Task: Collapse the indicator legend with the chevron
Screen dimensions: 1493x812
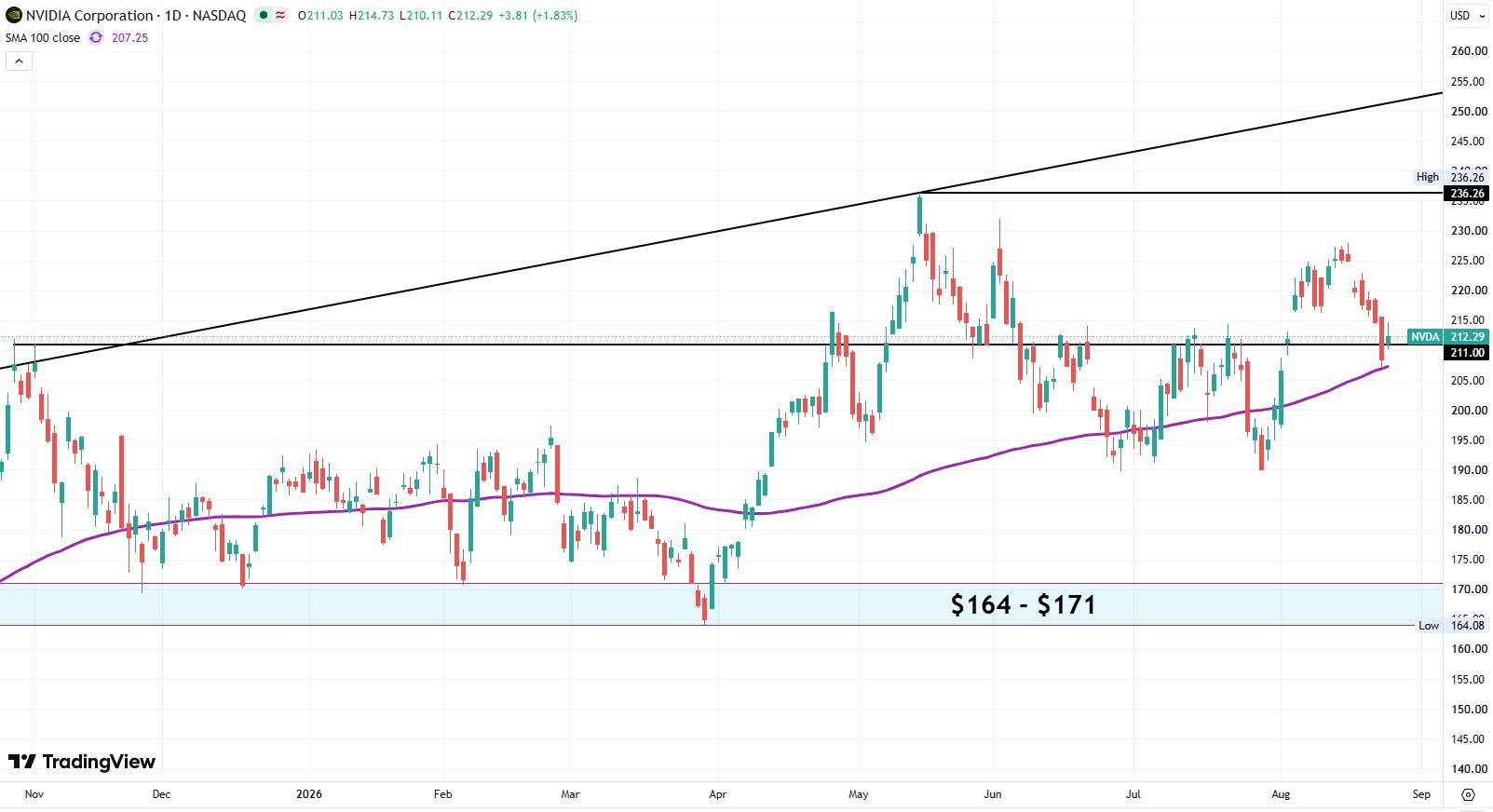Action: point(19,61)
